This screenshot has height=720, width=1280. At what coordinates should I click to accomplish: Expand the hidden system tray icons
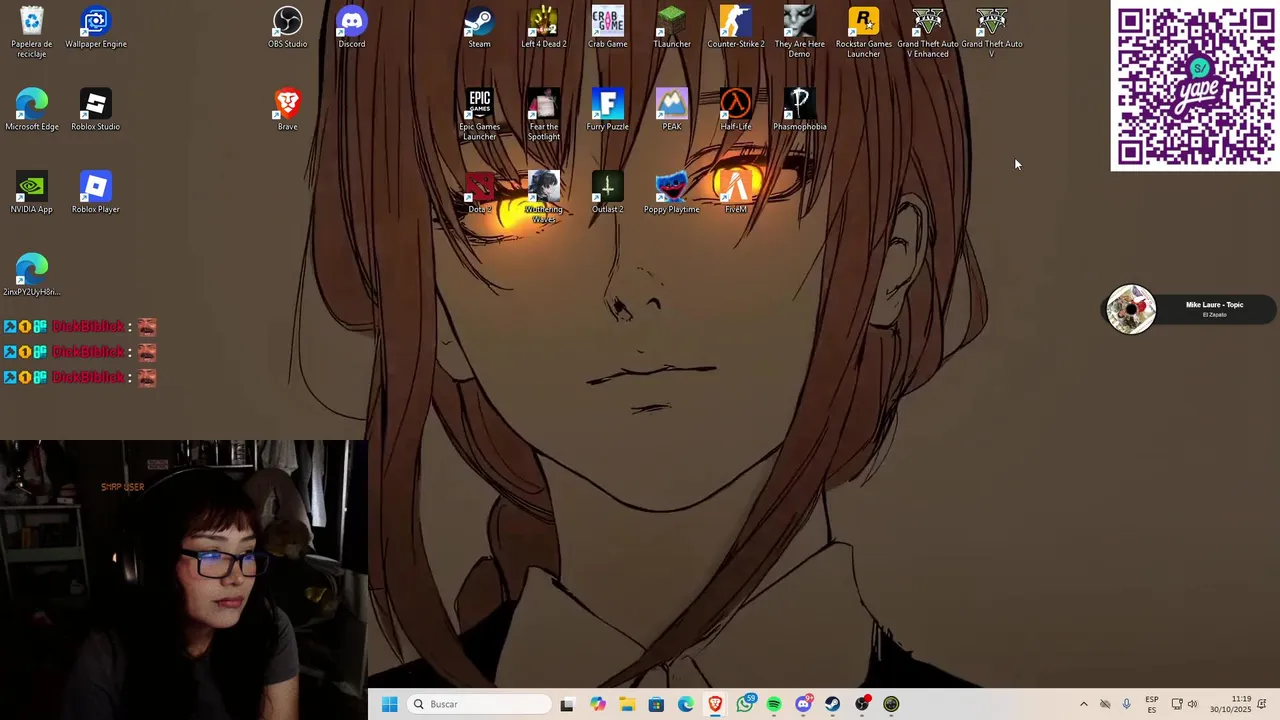click(x=1084, y=704)
